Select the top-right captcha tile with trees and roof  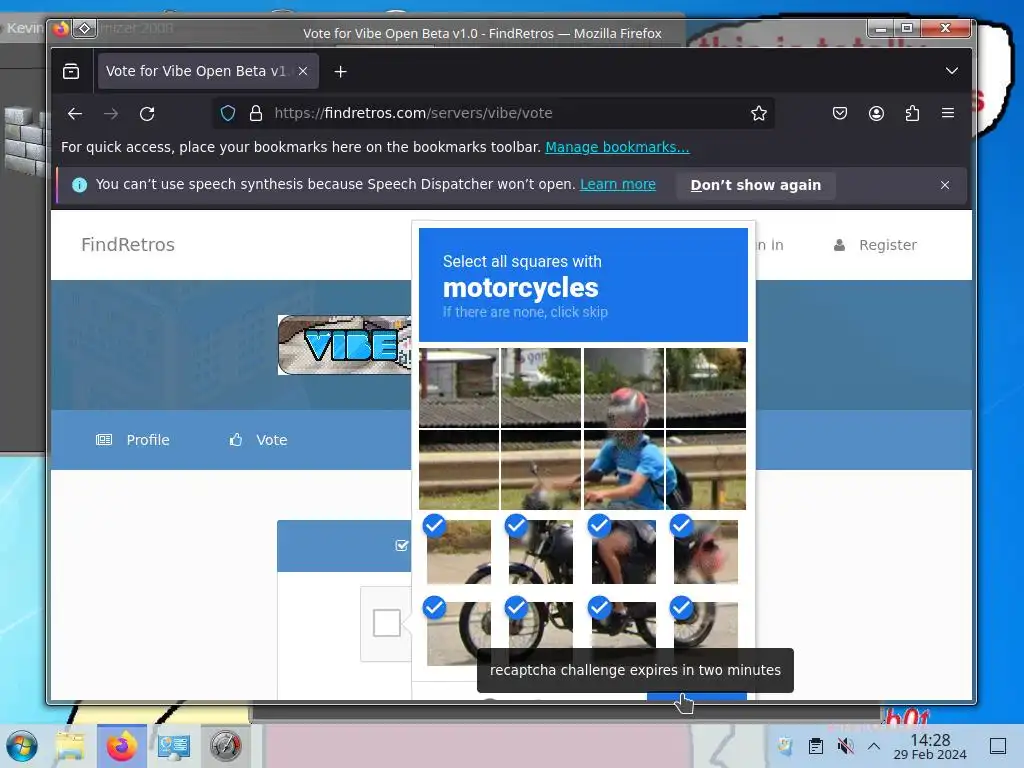[706, 388]
